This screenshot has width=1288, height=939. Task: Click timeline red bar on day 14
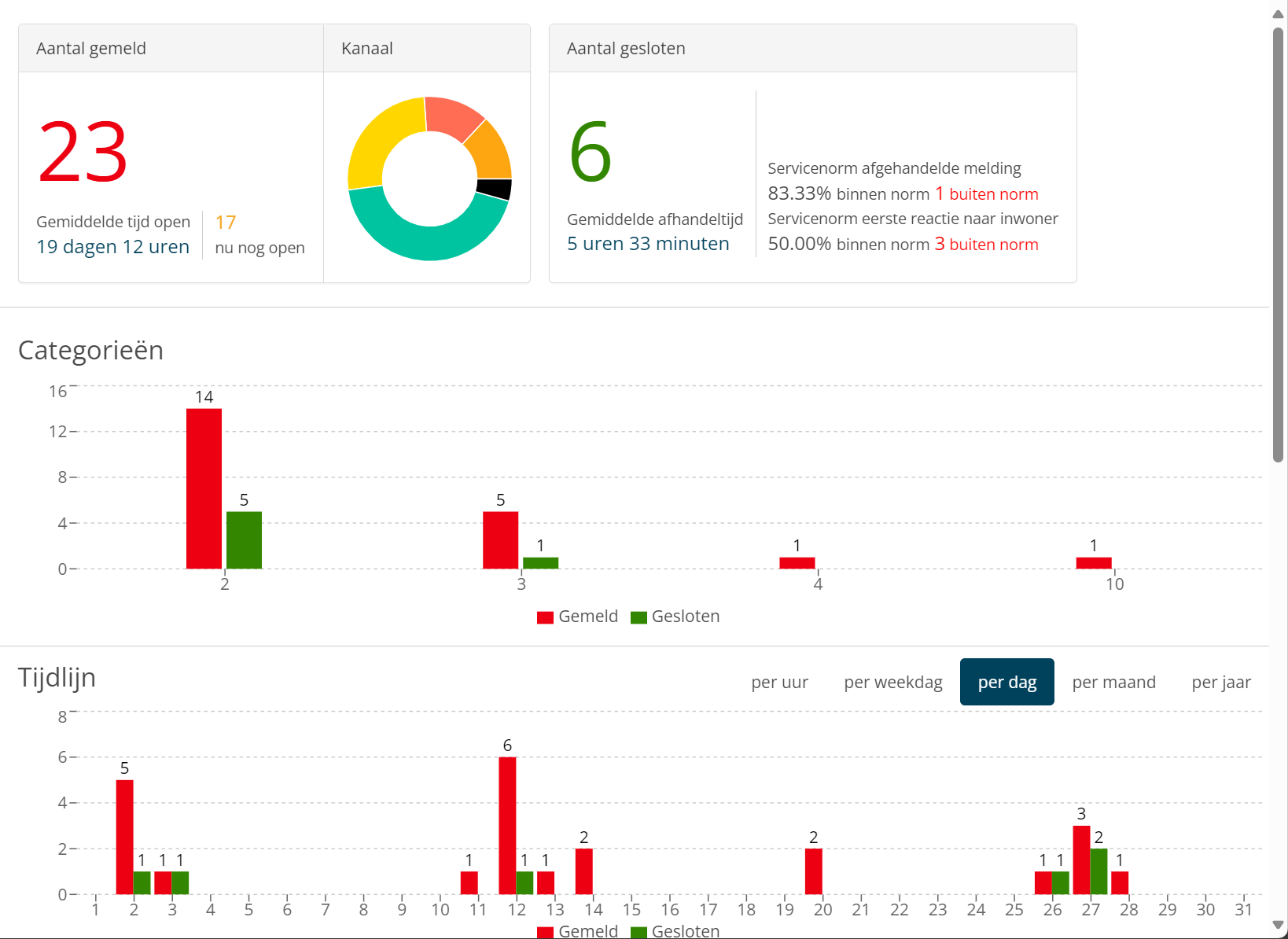tap(583, 871)
